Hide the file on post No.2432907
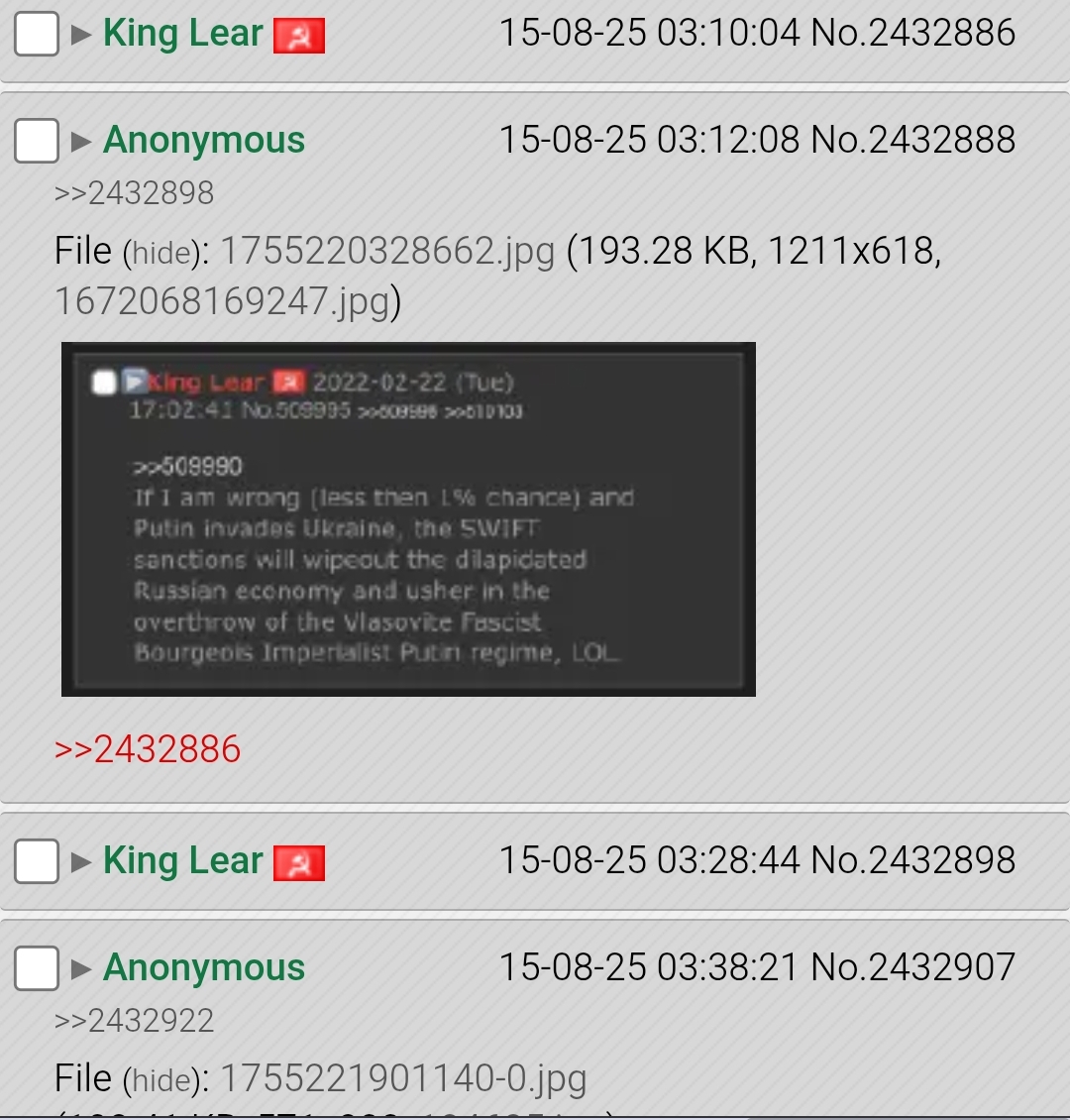Screen dimensions: 1070x1120 click(161, 1080)
